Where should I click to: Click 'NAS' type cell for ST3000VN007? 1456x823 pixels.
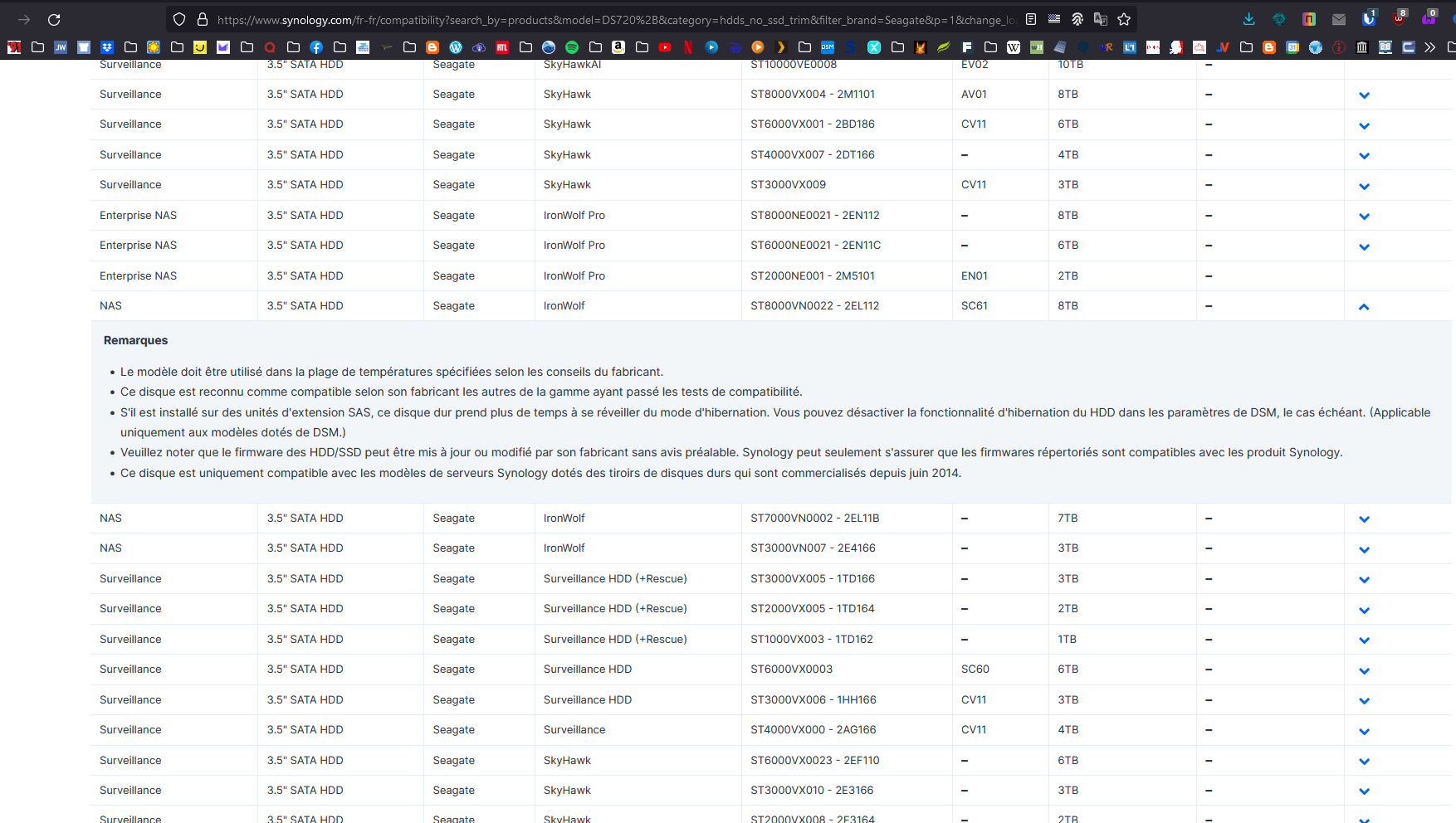110,548
